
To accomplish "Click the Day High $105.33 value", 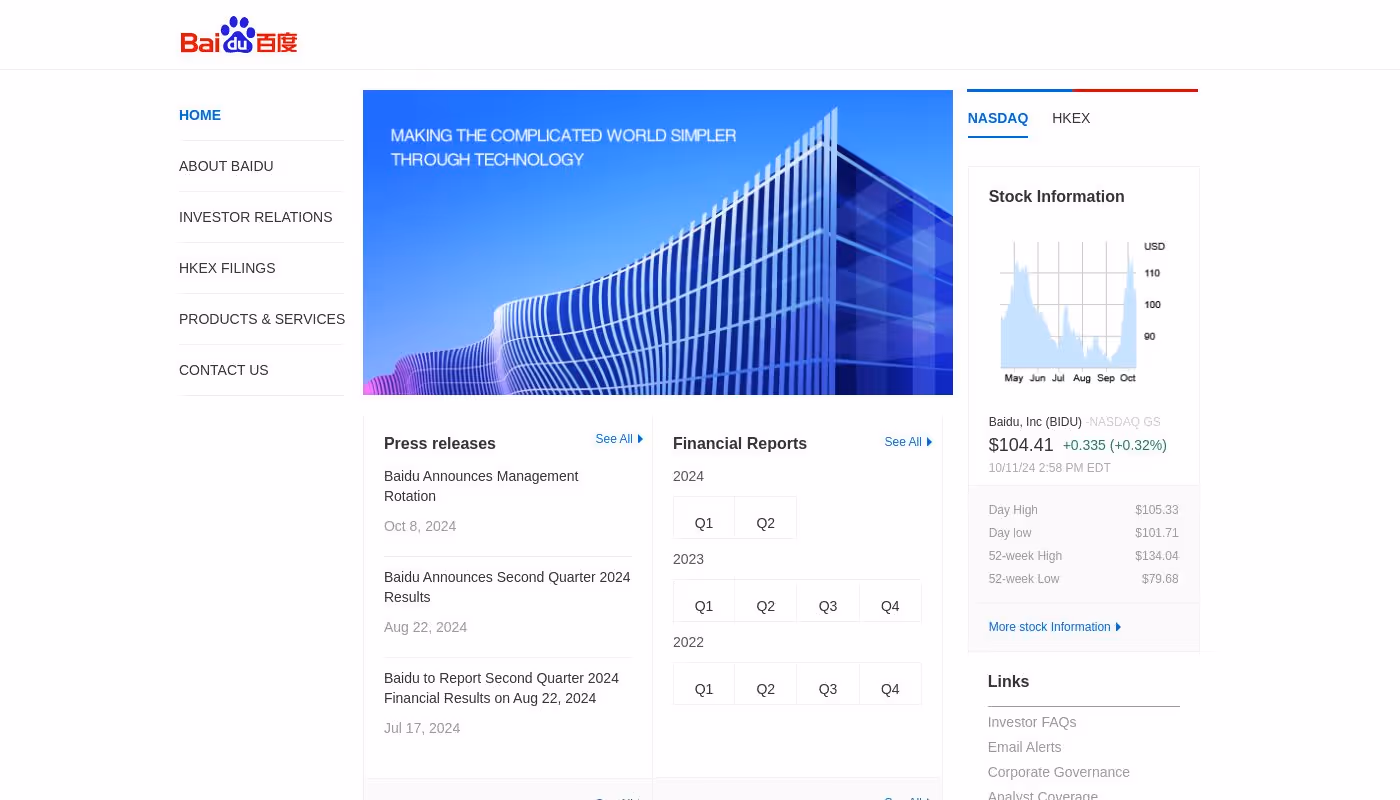I will 1157,510.
